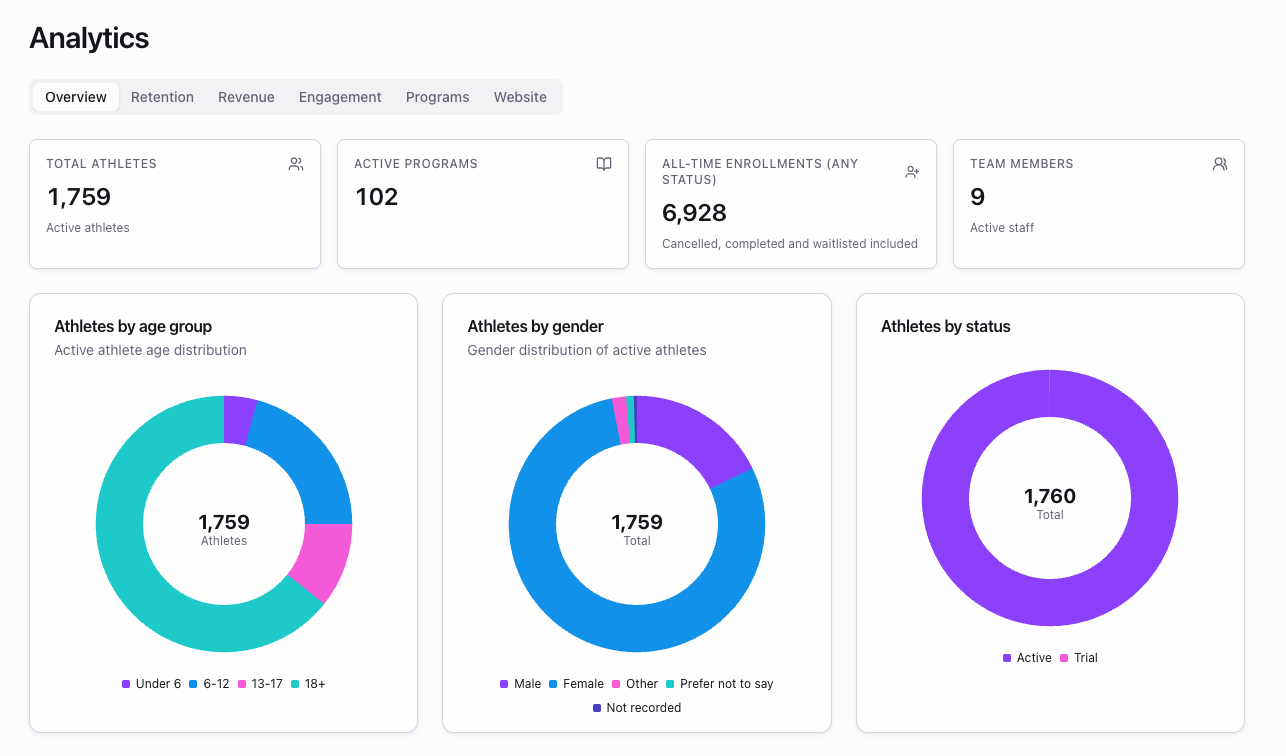Click 'Cancelled, completed and waitlisted included' text
The width and height of the screenshot is (1286, 756).
790,244
